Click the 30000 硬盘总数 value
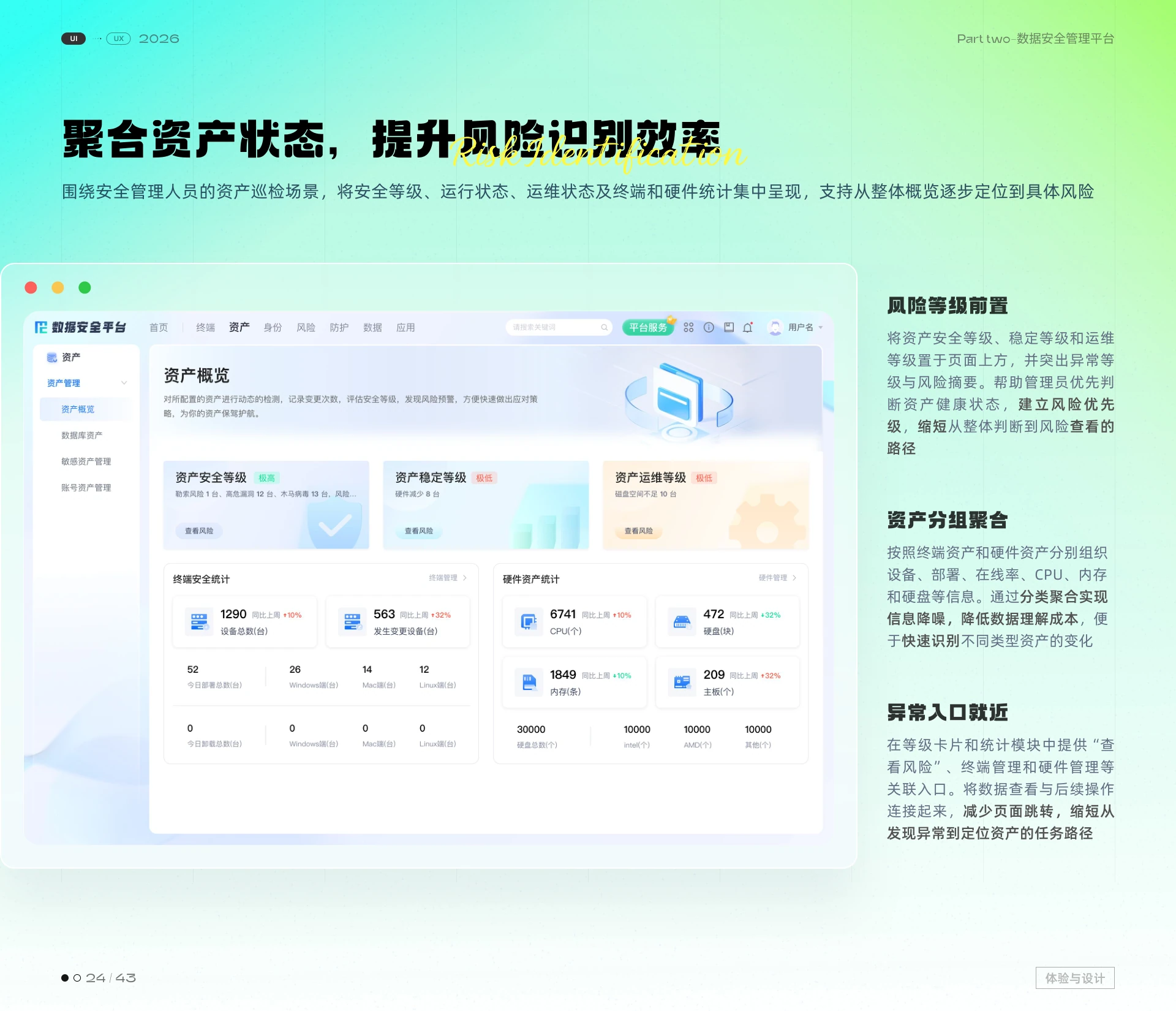 (x=531, y=729)
